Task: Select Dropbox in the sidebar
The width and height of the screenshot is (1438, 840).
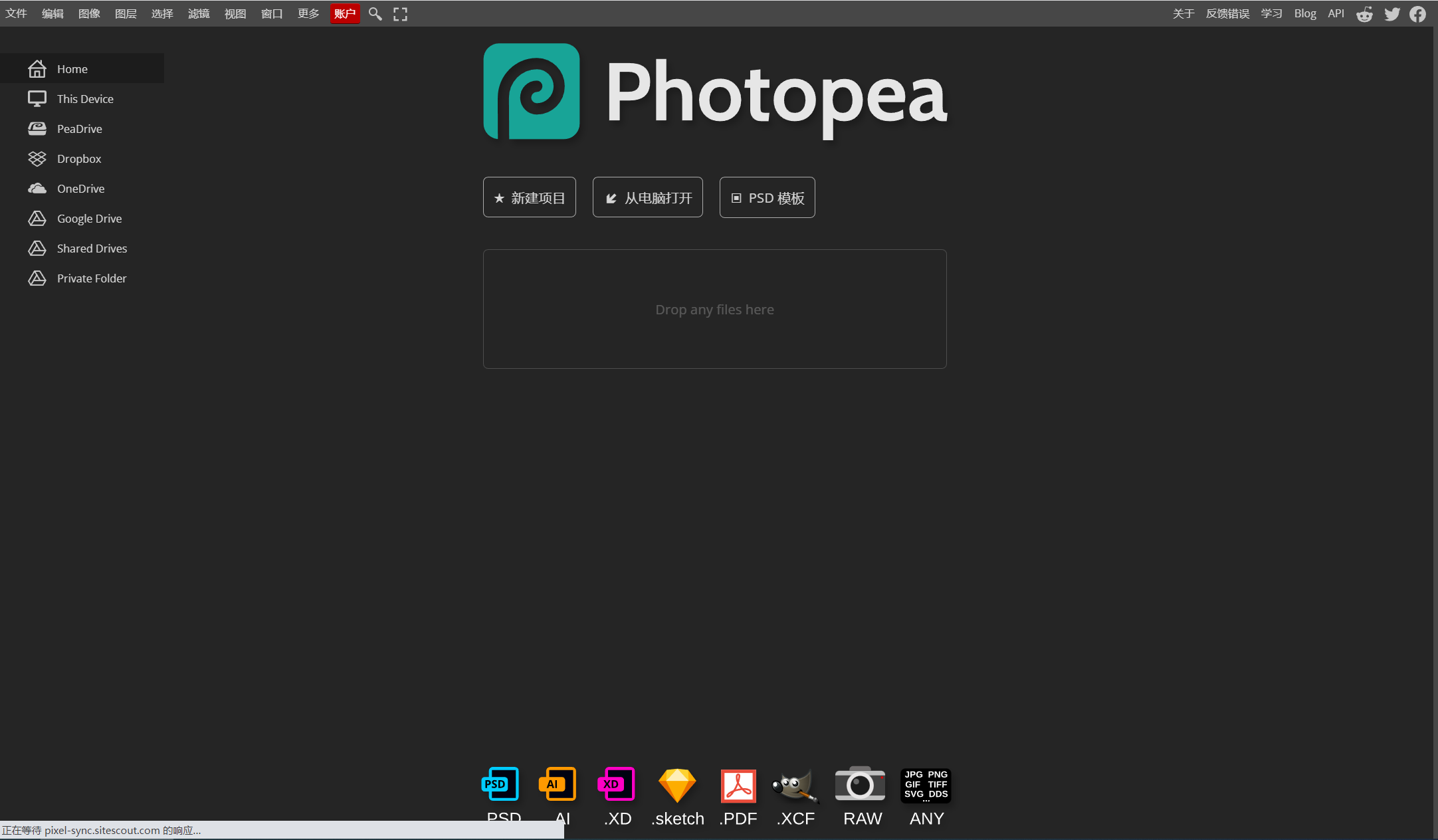Action: (79, 159)
